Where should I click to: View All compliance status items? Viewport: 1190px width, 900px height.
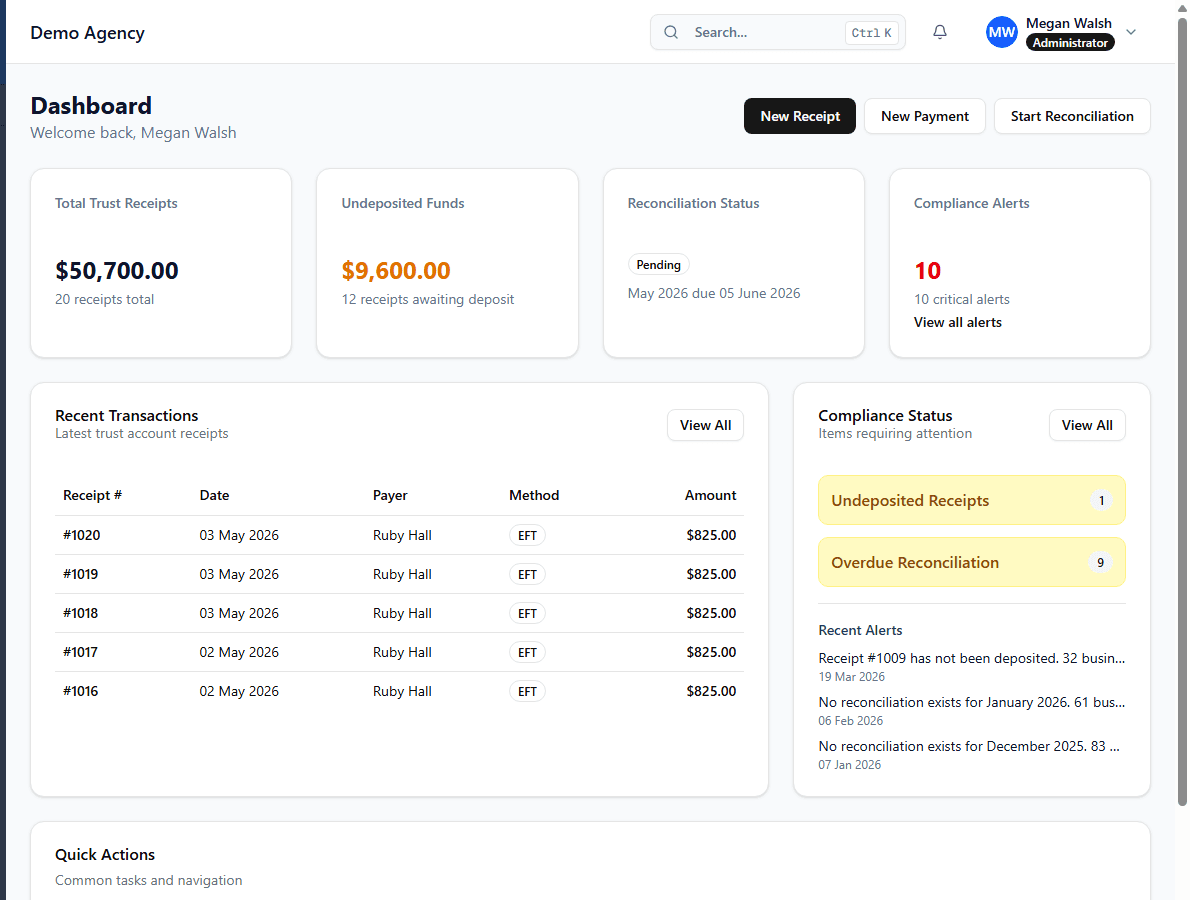click(x=1087, y=425)
